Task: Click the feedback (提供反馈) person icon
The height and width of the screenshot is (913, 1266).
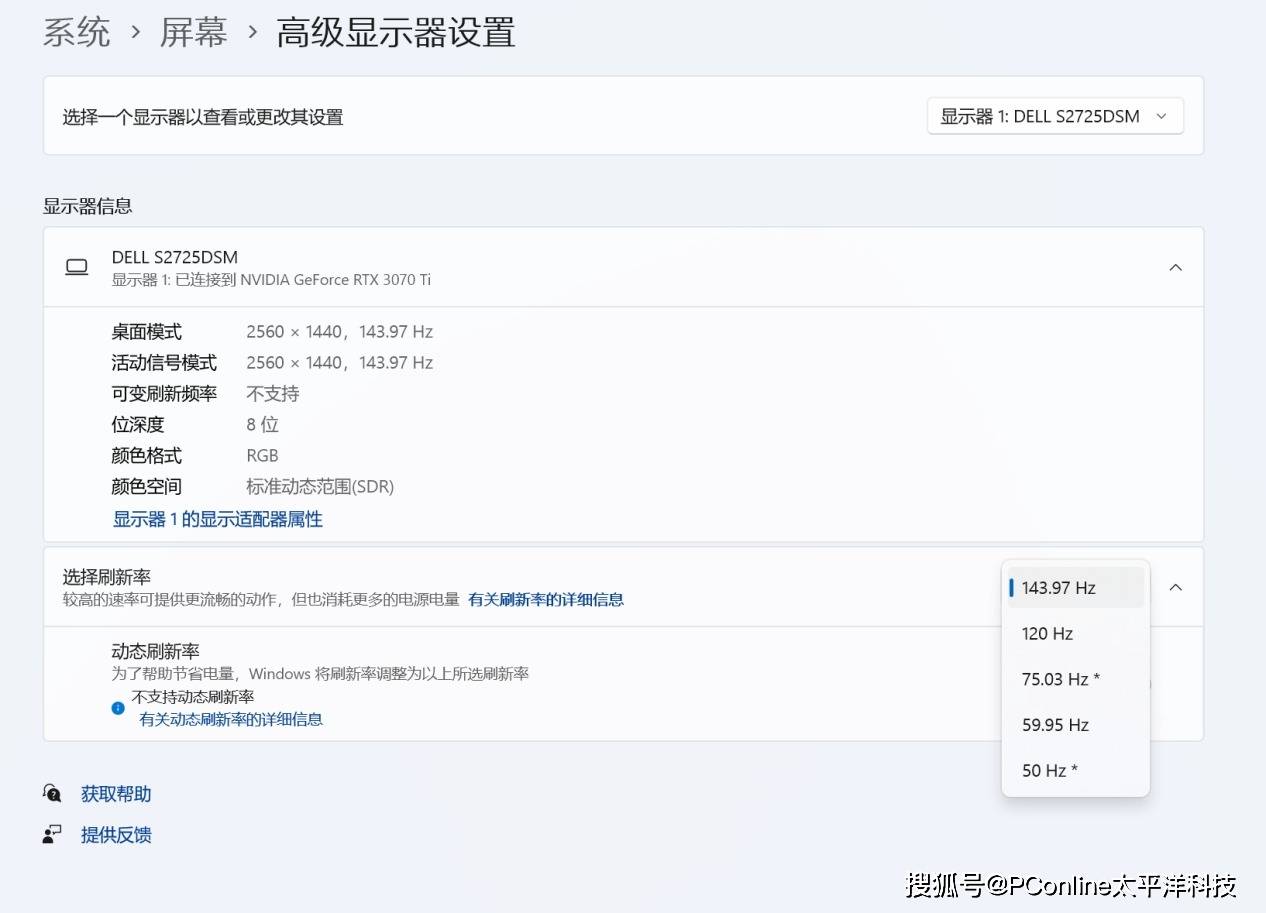Action: pos(52,835)
